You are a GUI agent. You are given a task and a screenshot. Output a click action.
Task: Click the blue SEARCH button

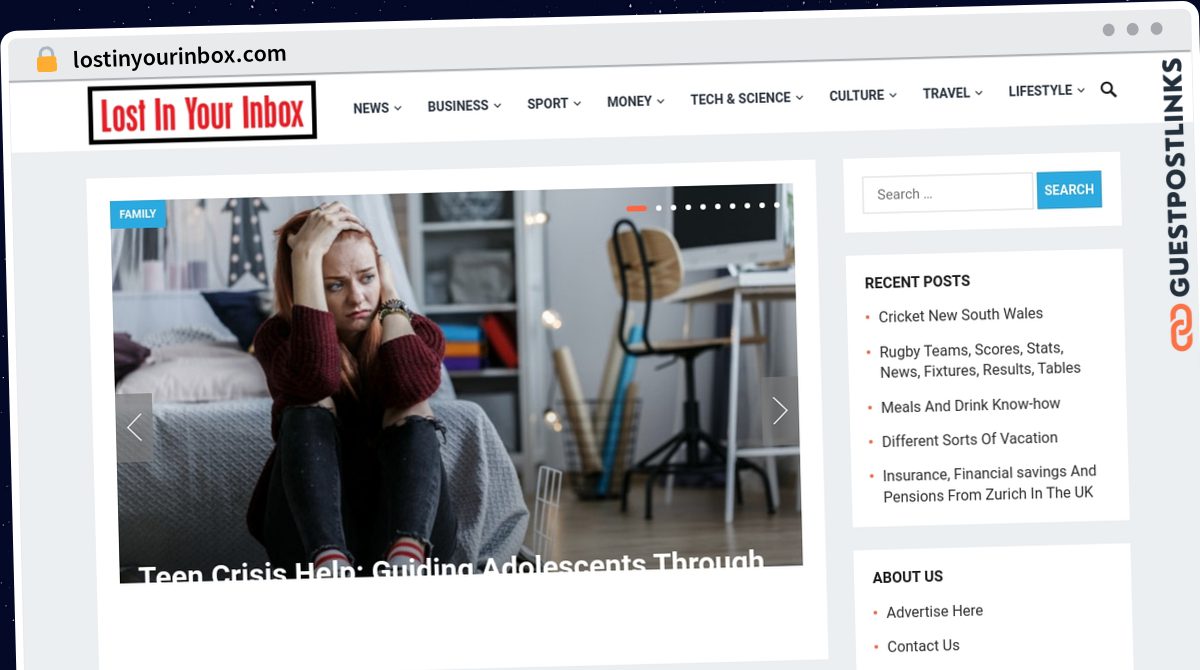pos(1069,189)
